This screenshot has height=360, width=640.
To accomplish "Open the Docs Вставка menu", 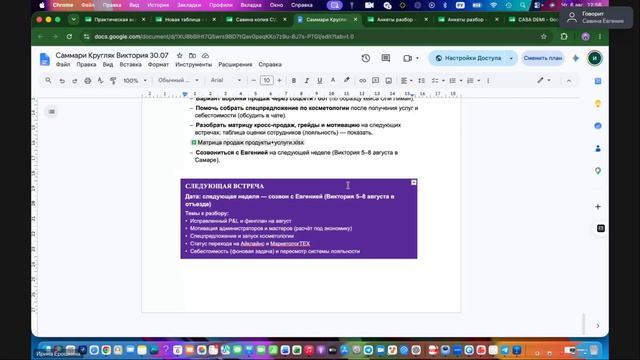I will pos(130,64).
